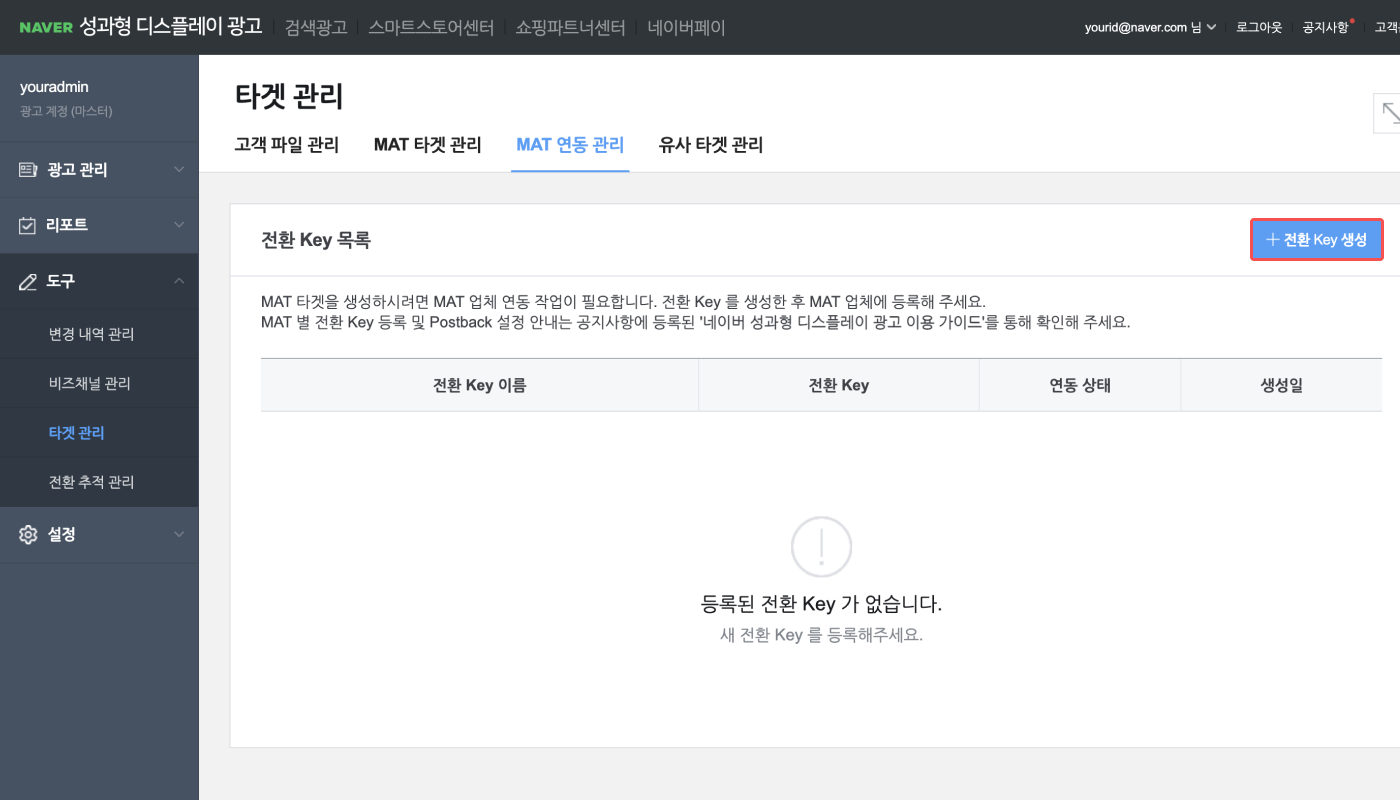Click the 전환 Key 목록 heading

click(316, 241)
